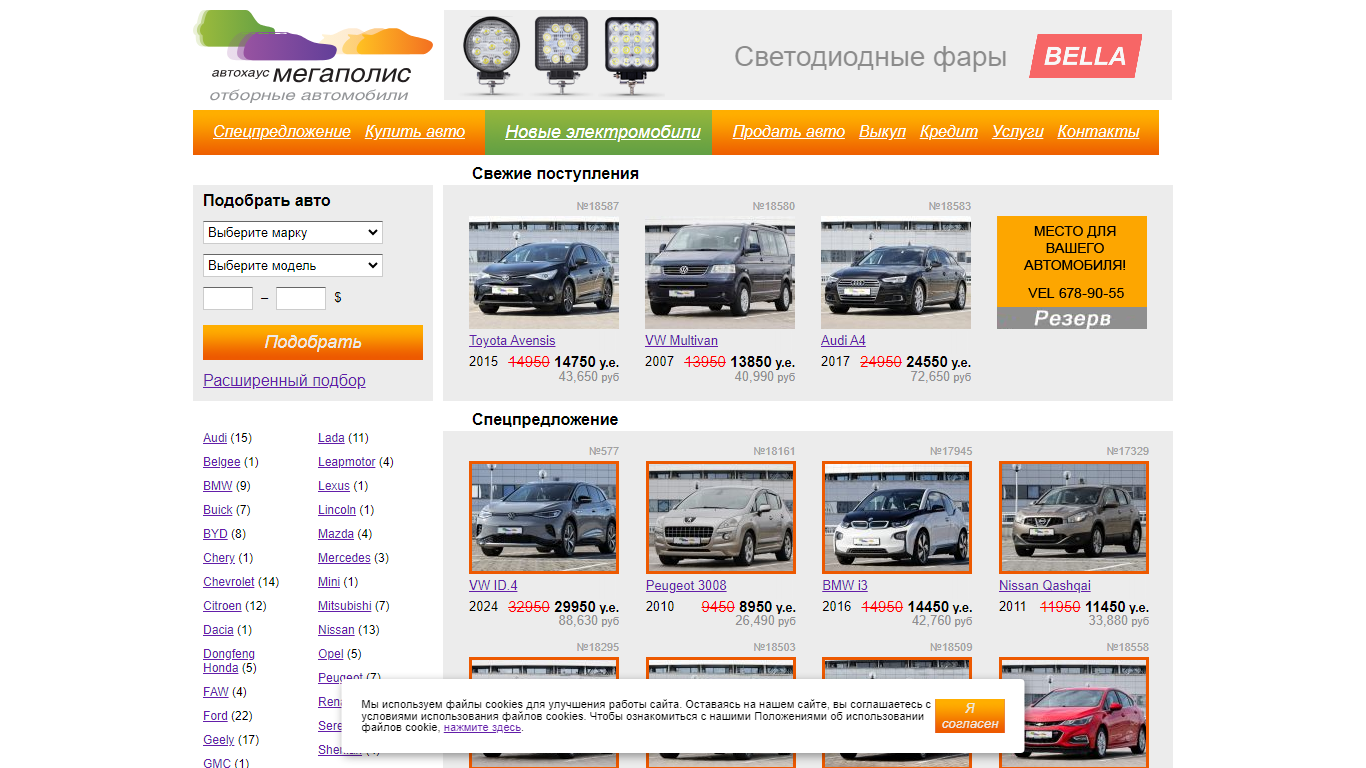Image resolution: width=1366 pixels, height=768 pixels.
Task: Click the VW ID.4 title link
Action: pyautogui.click(x=493, y=586)
